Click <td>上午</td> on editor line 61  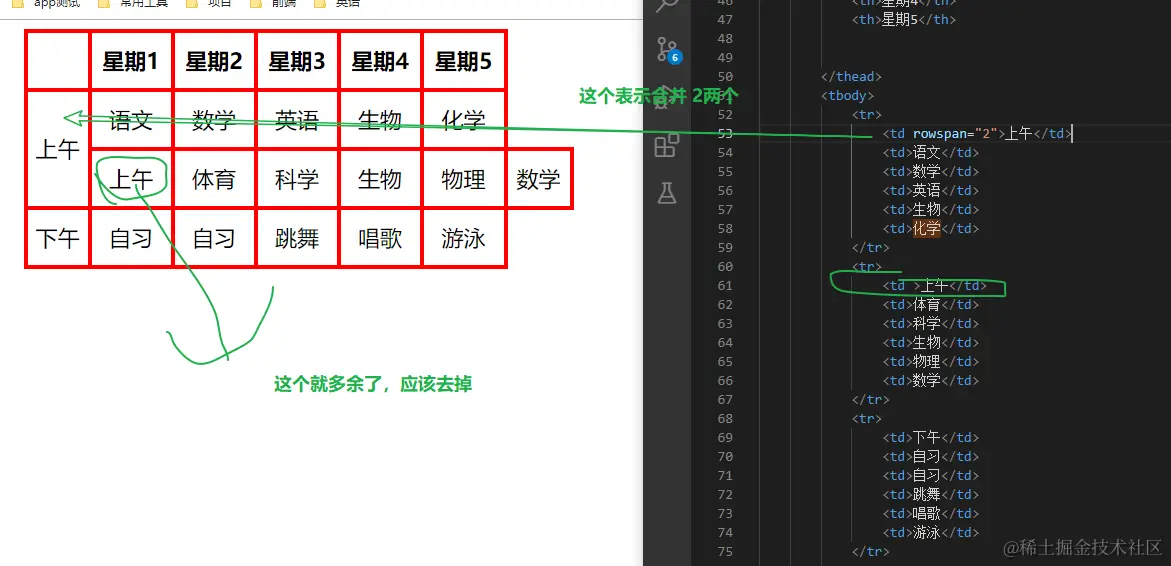934,286
